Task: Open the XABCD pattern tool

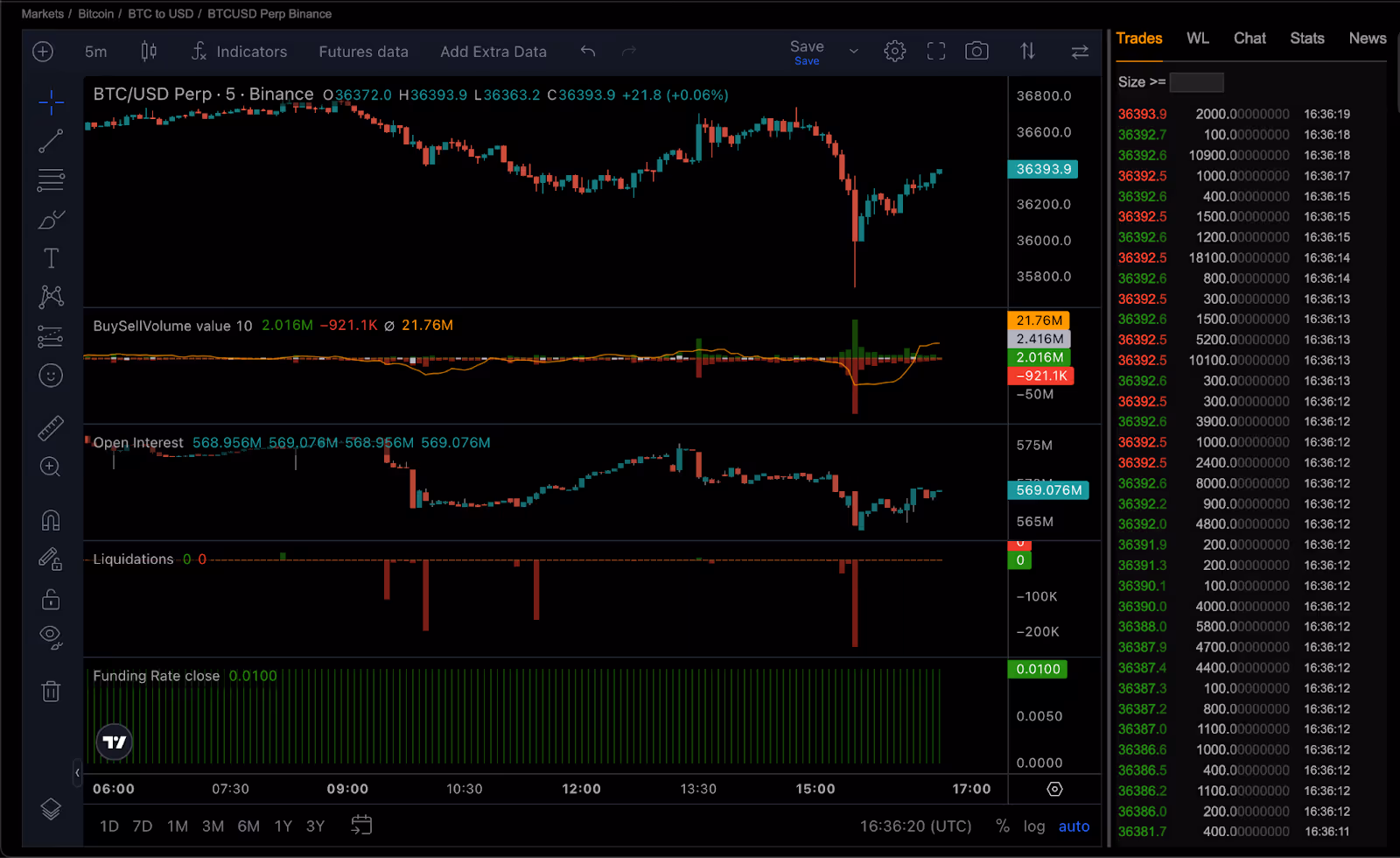Action: click(x=51, y=296)
